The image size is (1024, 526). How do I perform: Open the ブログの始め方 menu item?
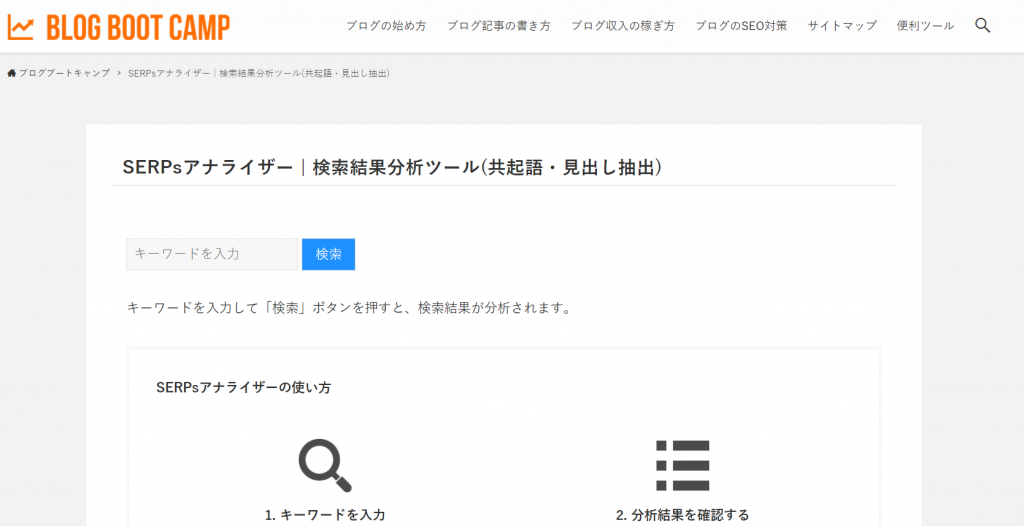tap(386, 26)
